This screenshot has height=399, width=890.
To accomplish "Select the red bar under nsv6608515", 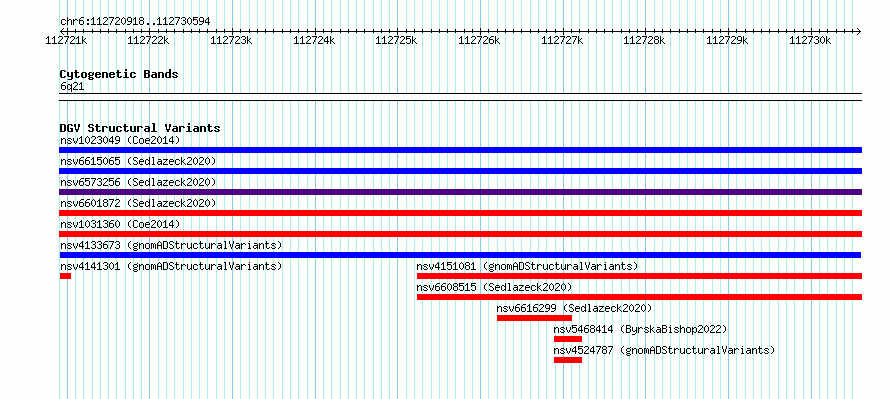I will [639, 297].
